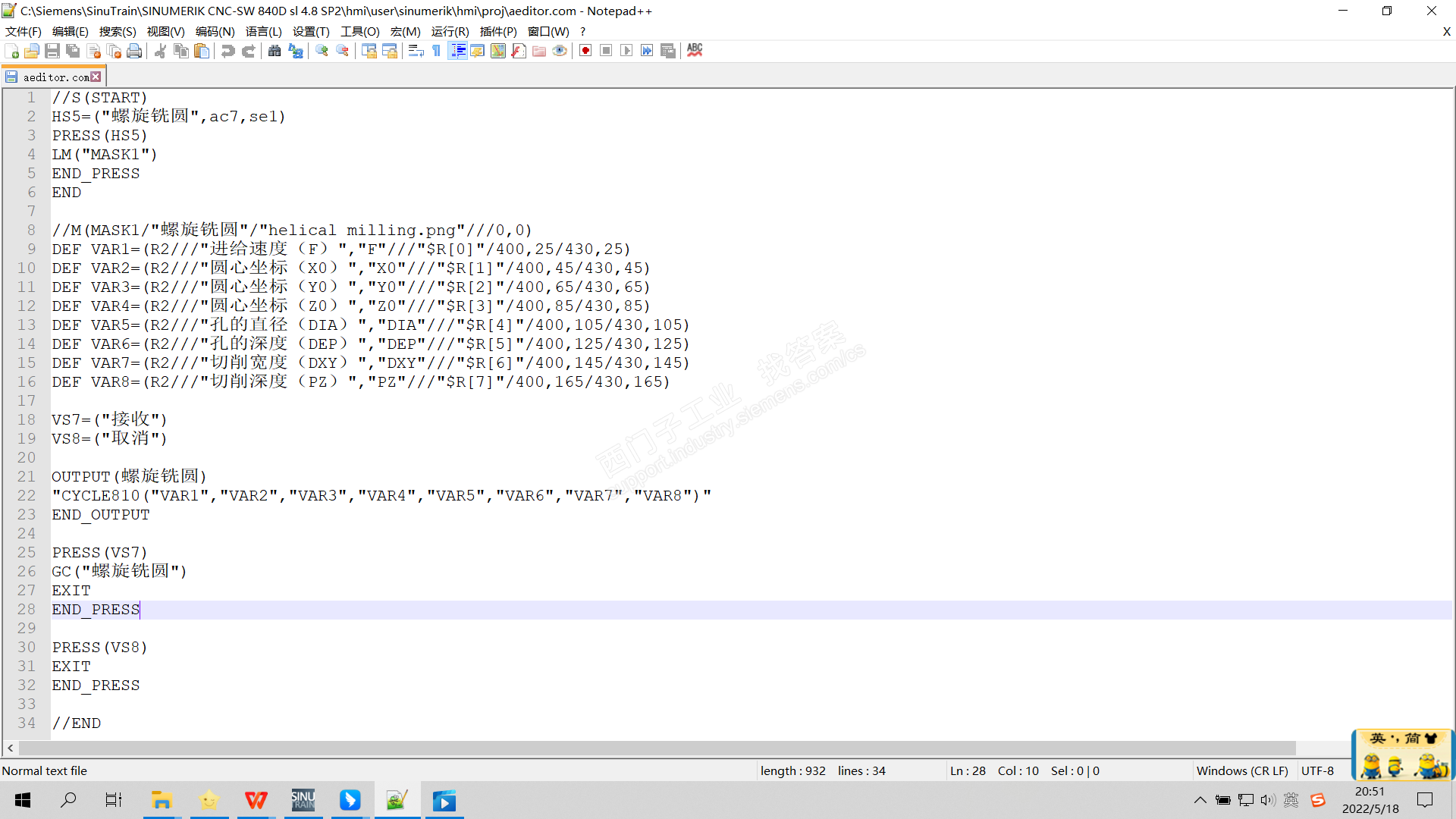This screenshot has height=819, width=1456.
Task: Click the ABC spell check icon
Action: [695, 50]
